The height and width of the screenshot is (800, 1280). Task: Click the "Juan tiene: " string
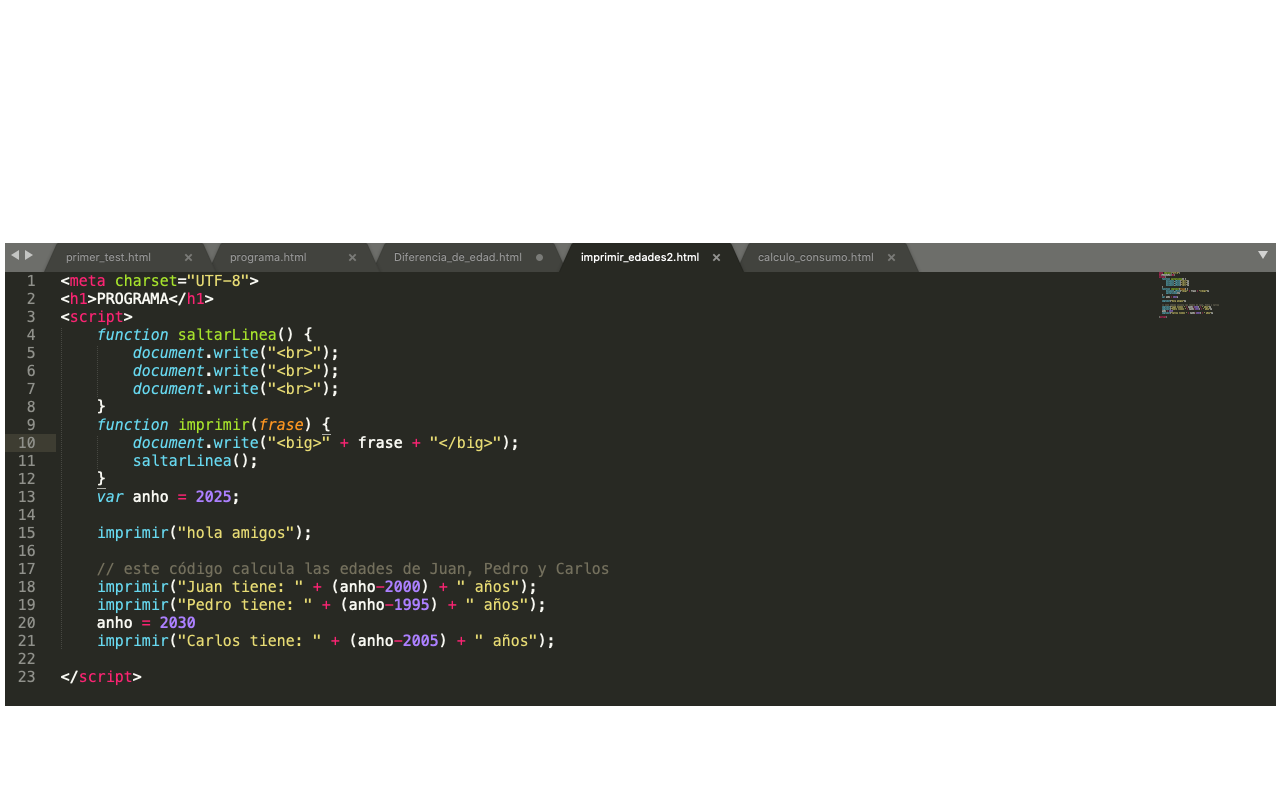click(241, 587)
